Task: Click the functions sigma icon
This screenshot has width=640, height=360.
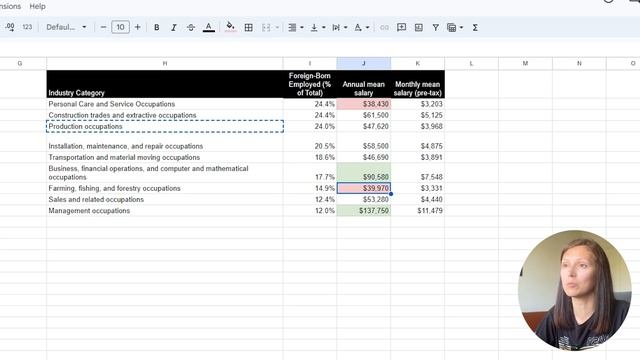Action: pyautogui.click(x=475, y=27)
